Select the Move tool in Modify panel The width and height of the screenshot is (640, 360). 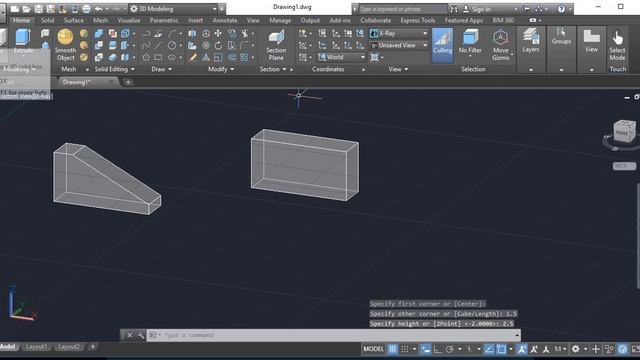pyautogui.click(x=218, y=33)
